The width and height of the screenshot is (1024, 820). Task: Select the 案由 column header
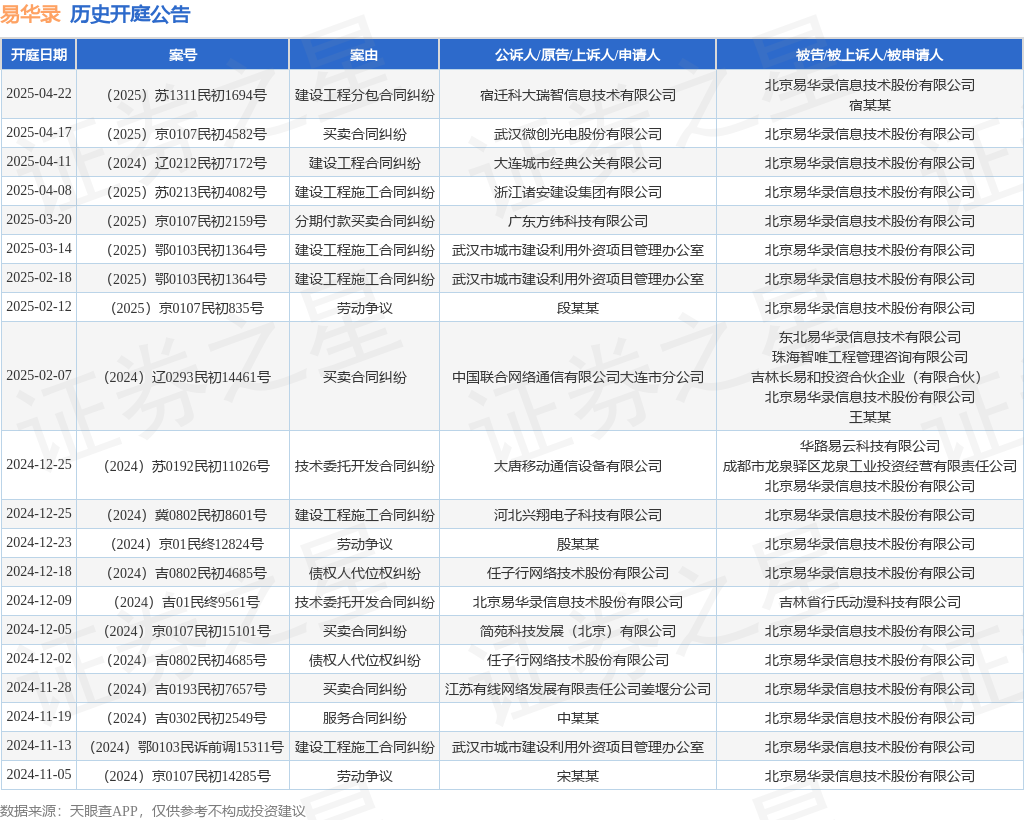pyautogui.click(x=364, y=55)
